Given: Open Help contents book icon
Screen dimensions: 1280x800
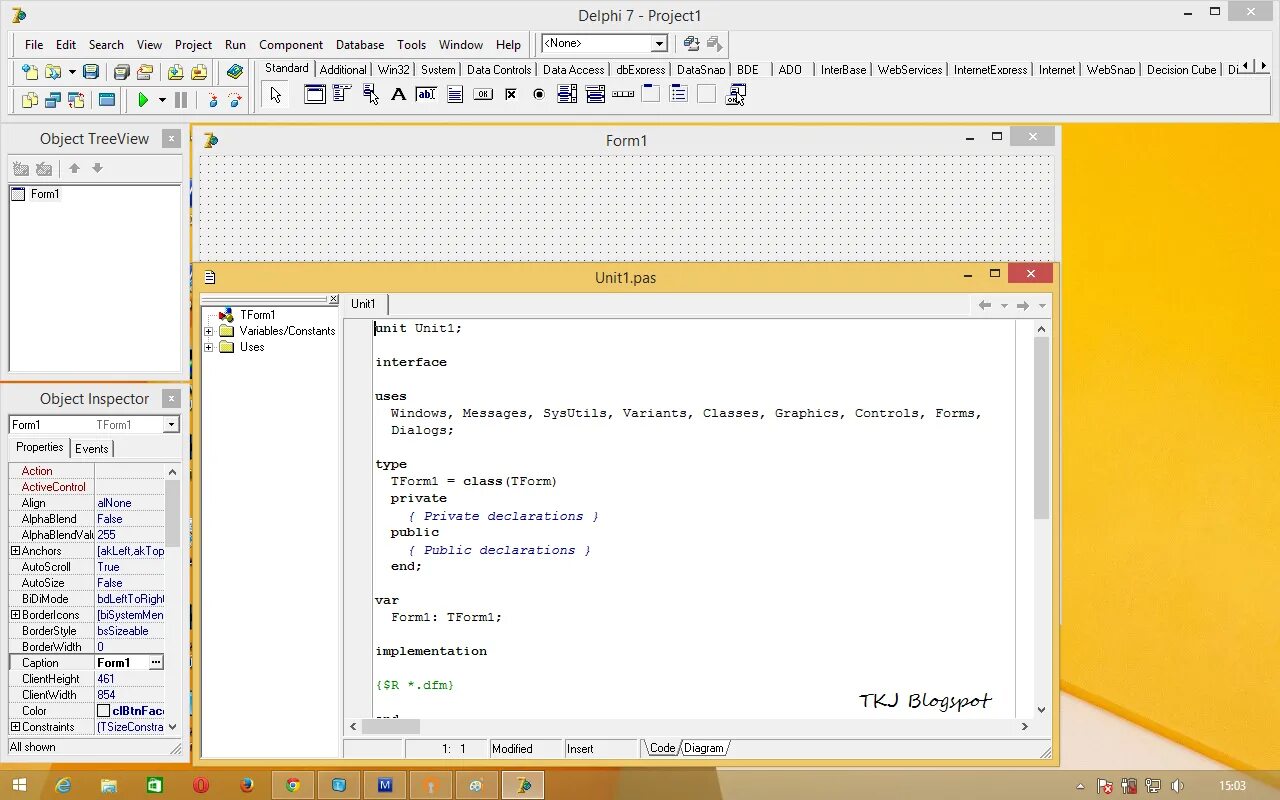Looking at the screenshot, I should 234,72.
